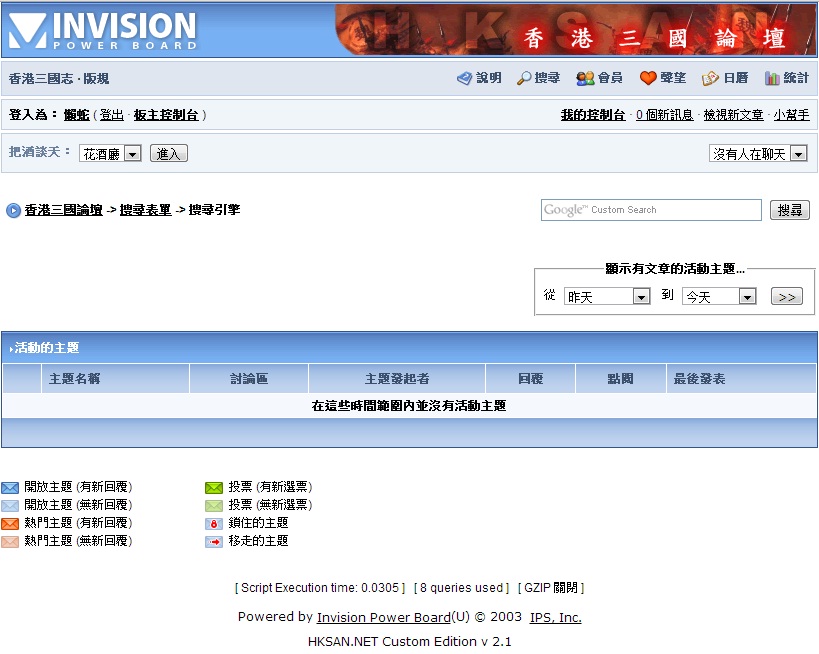Click the 主題名稱 column header
This screenshot has height=654, width=819.
coord(75,379)
